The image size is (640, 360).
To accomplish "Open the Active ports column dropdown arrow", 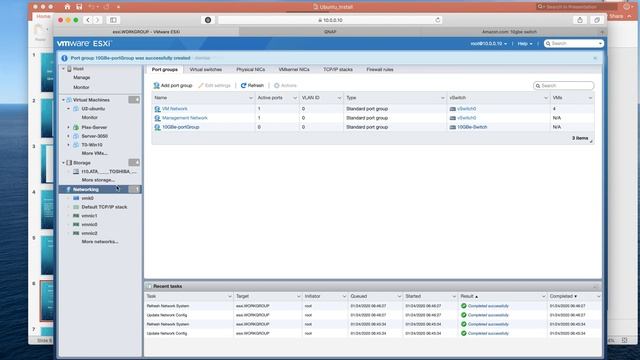I will (x=295, y=98).
